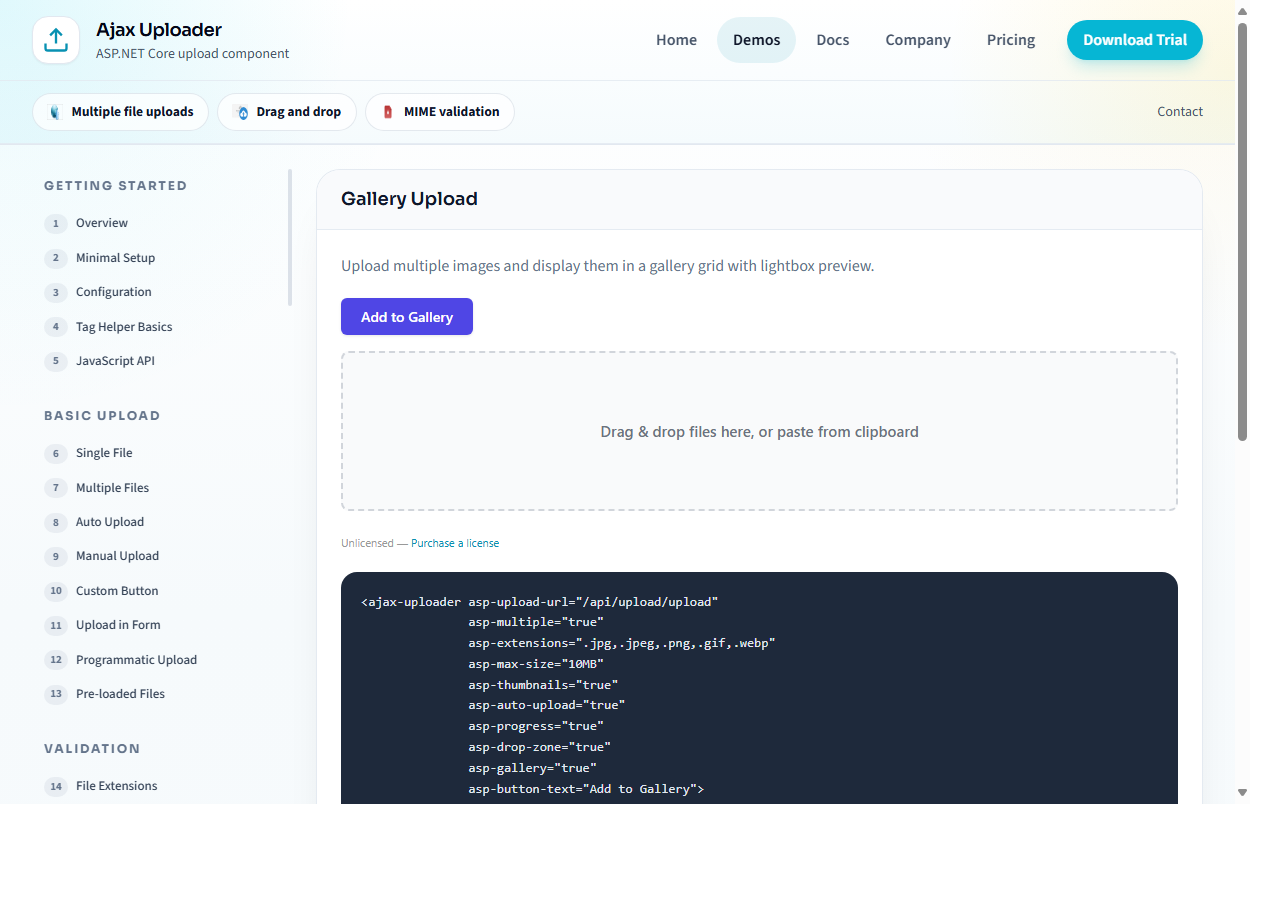The height and width of the screenshot is (900, 1280).
Task: Click the MIME validation pill
Action: (440, 112)
